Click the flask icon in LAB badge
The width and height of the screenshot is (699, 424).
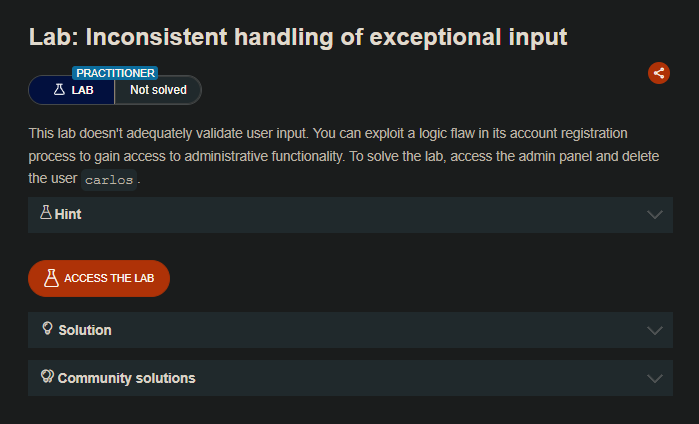pos(59,90)
